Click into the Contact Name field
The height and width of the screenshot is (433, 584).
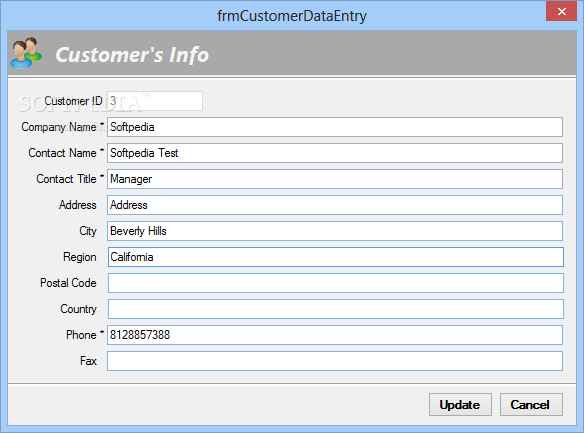(335, 153)
